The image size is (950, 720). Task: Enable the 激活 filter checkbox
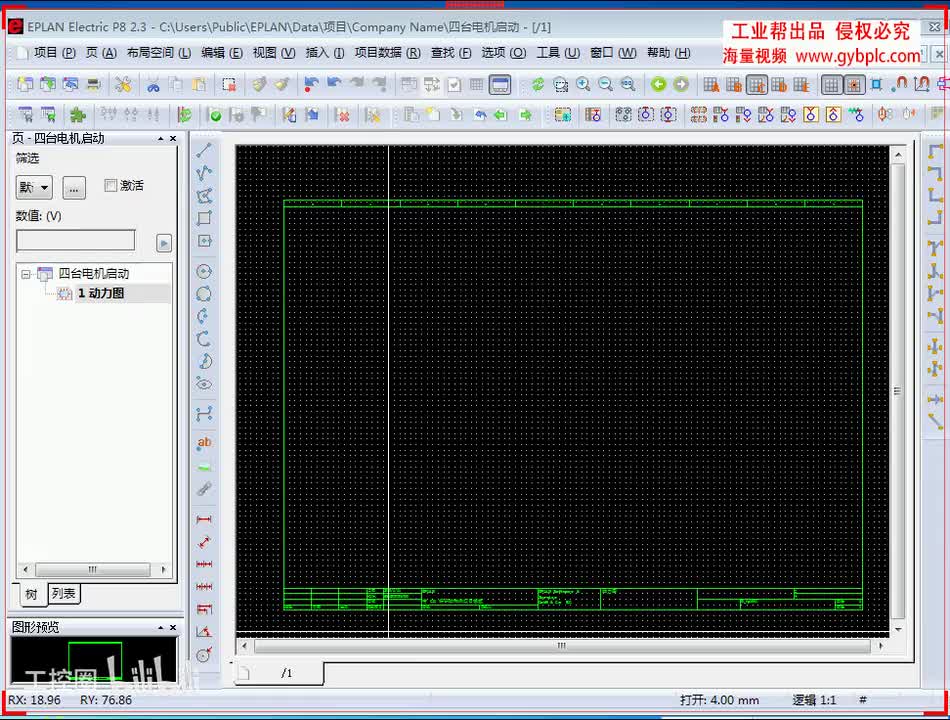point(111,186)
